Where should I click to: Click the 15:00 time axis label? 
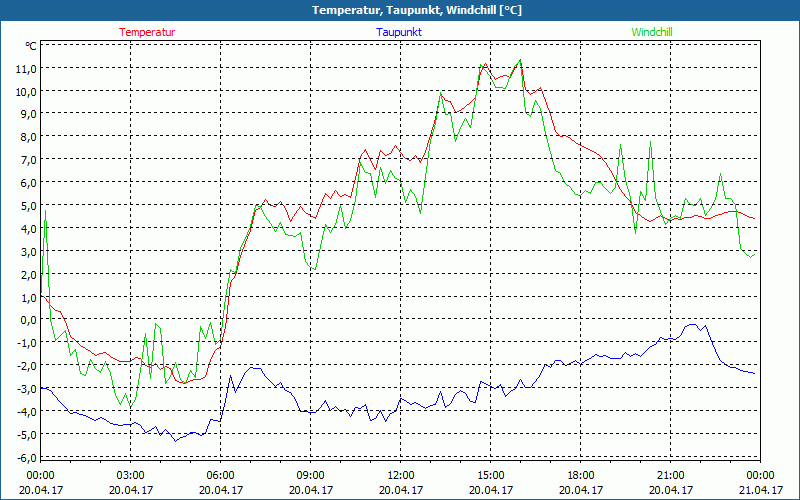[491, 476]
